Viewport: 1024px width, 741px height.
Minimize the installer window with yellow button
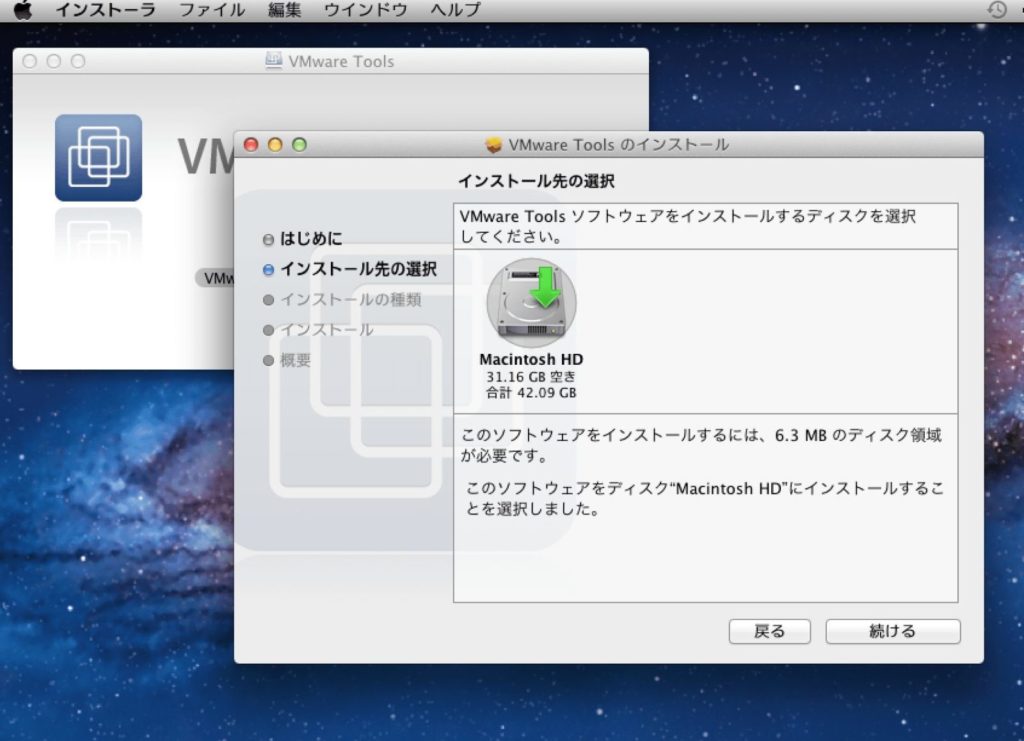(x=275, y=144)
